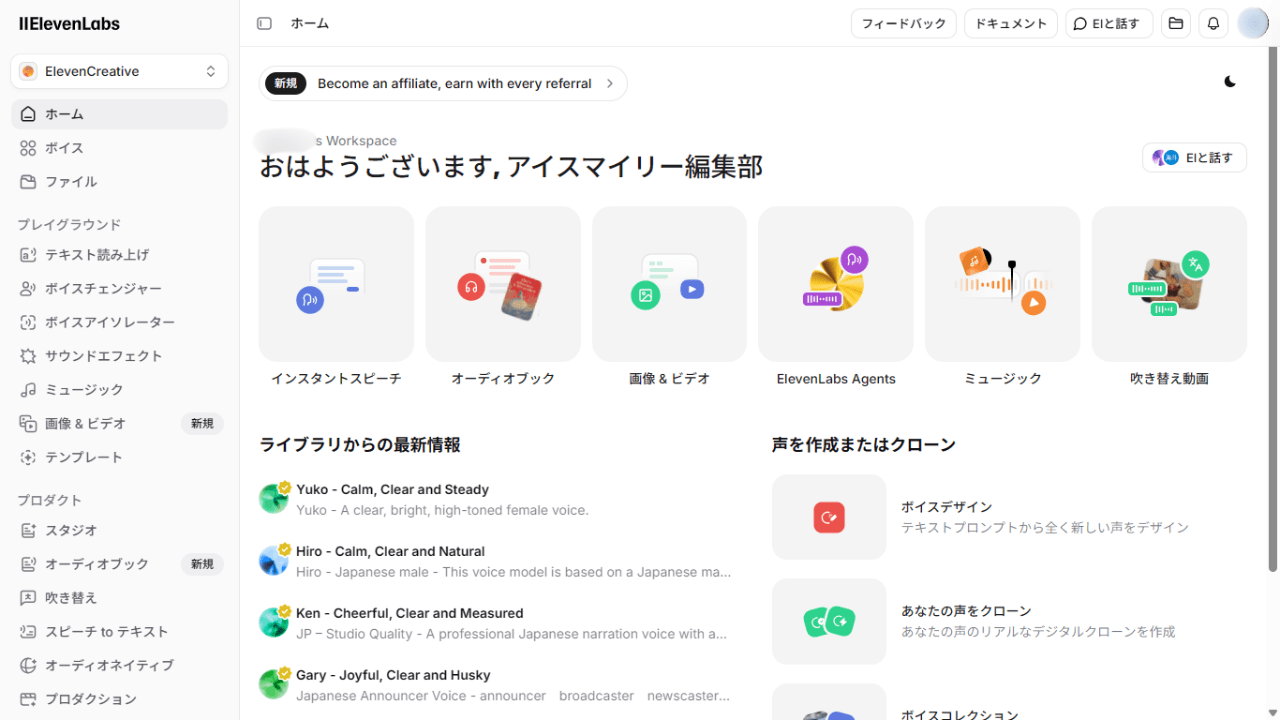Open the folder icon in top bar
The height and width of the screenshot is (720, 1280).
(x=1175, y=23)
